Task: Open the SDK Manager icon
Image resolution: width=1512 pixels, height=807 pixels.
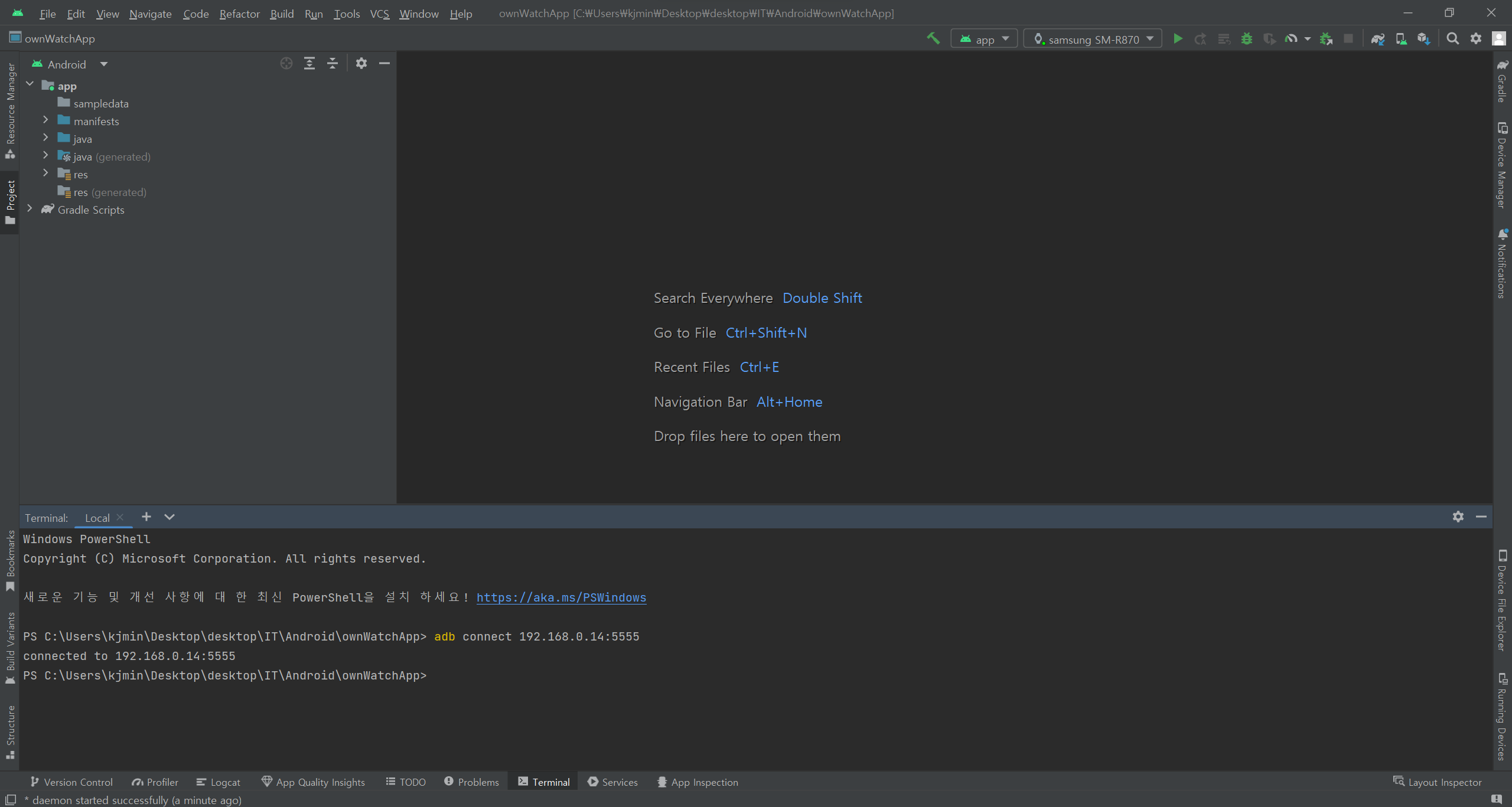Action: point(1423,39)
